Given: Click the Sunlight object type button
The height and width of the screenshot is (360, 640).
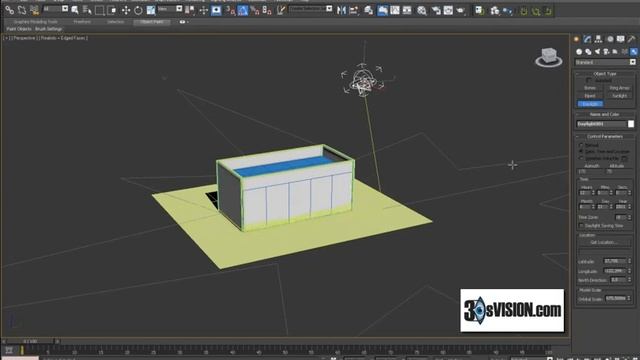Looking at the screenshot, I should point(619,96).
